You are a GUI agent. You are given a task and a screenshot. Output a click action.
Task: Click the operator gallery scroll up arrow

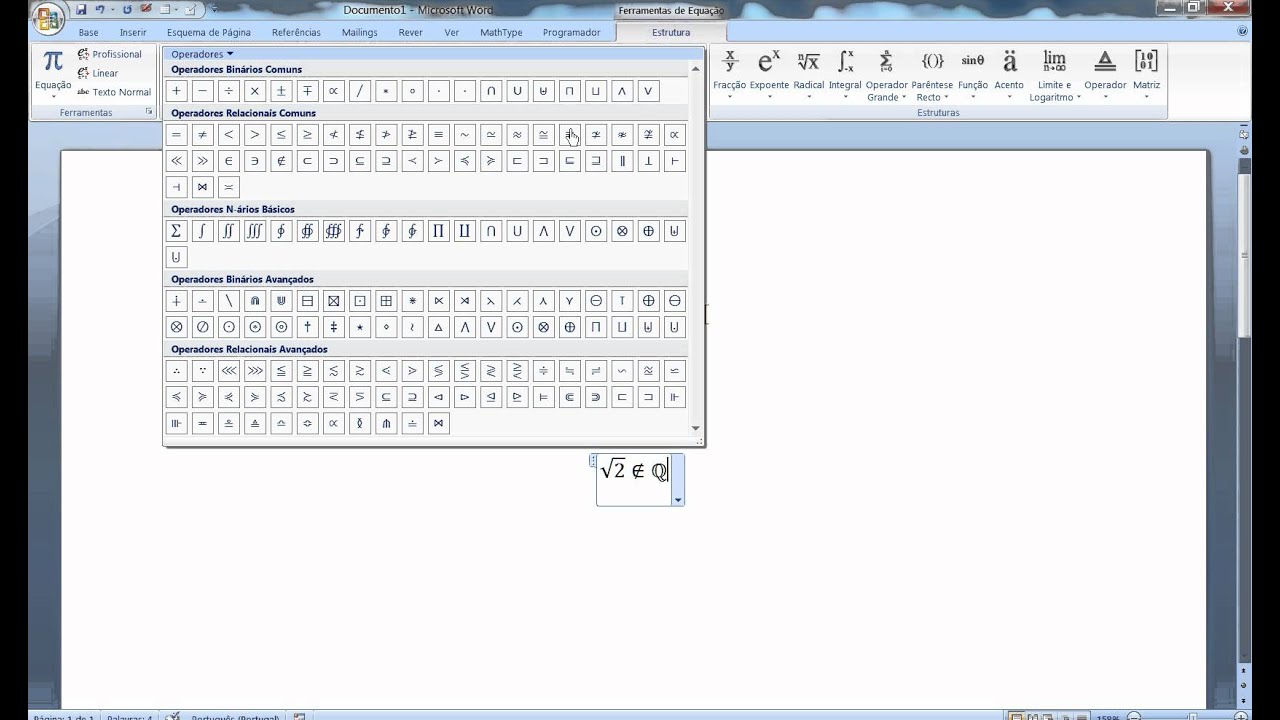coord(696,70)
